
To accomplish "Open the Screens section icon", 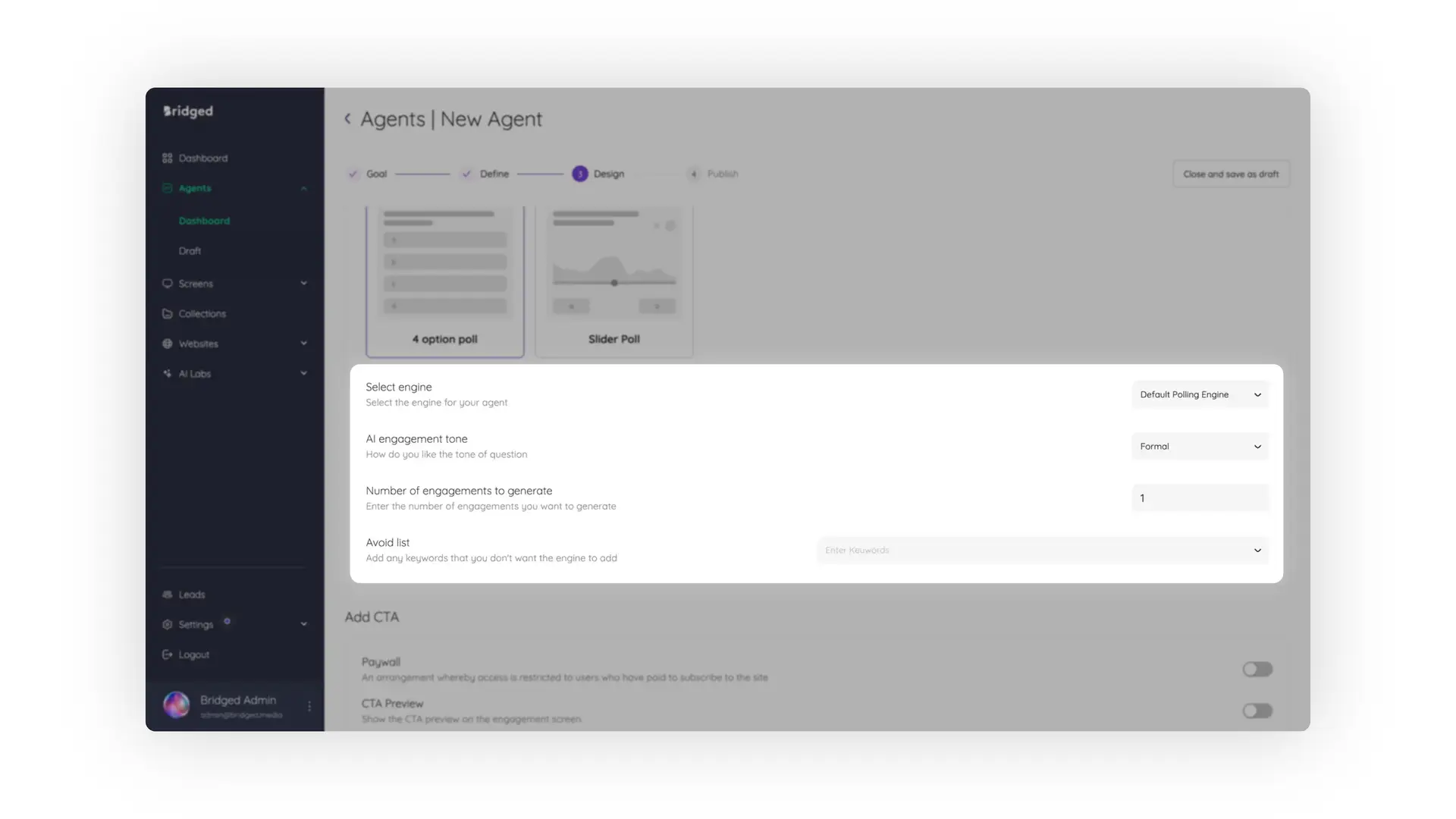I will click(168, 283).
